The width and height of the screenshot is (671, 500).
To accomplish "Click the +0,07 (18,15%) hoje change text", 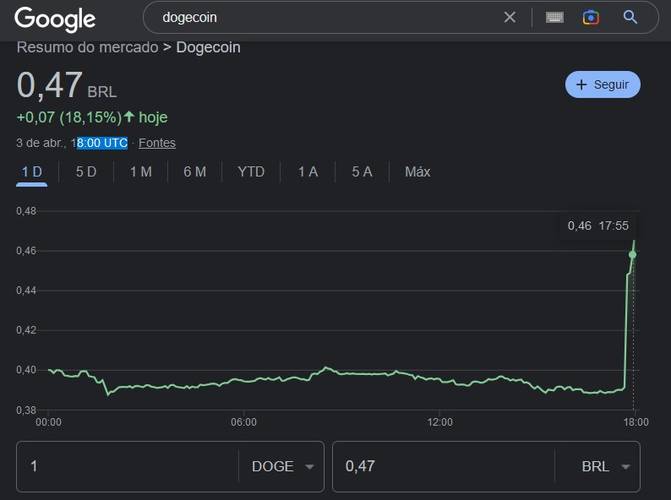I will 92,117.
